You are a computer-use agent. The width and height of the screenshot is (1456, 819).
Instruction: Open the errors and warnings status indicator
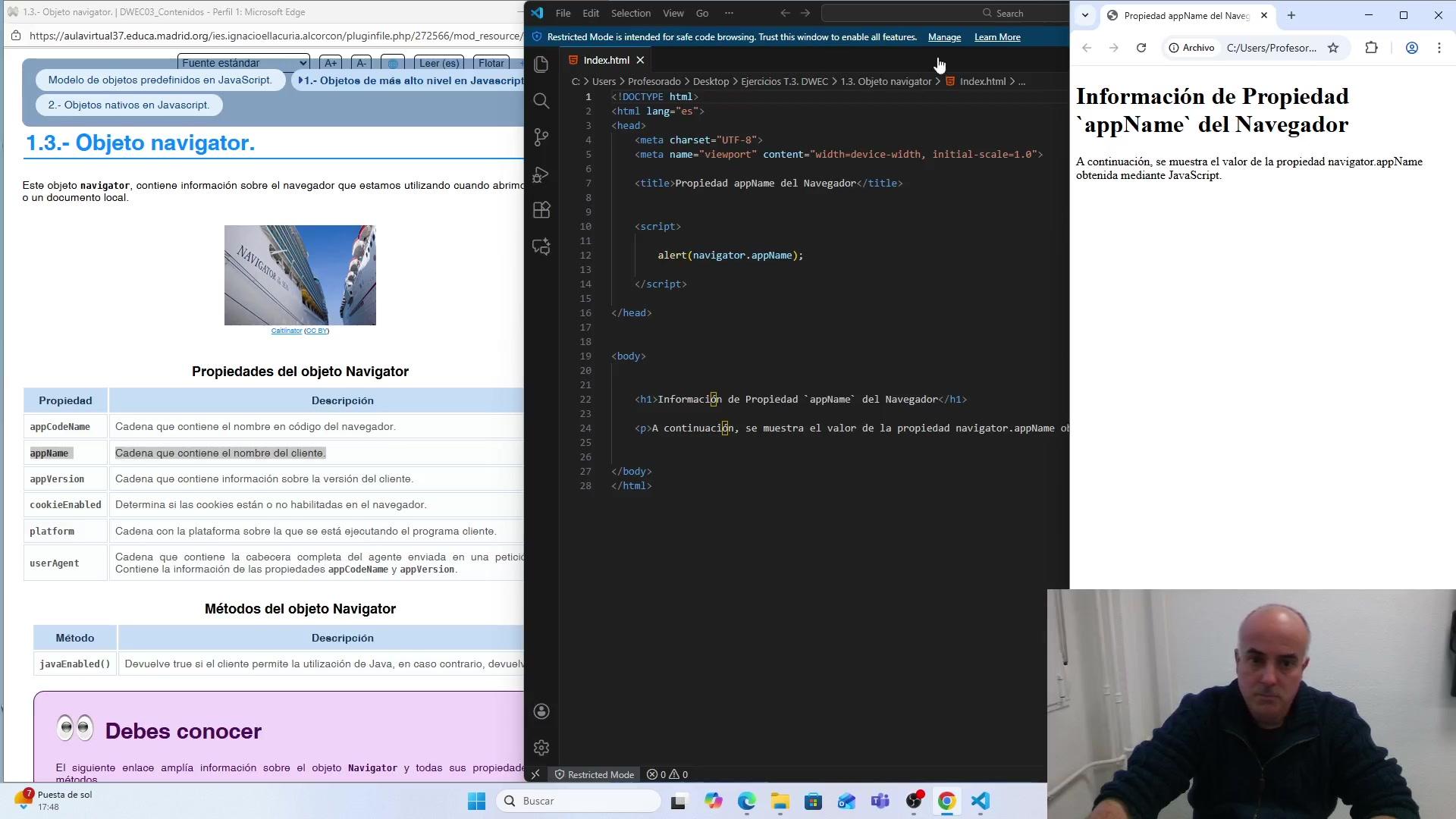click(667, 774)
